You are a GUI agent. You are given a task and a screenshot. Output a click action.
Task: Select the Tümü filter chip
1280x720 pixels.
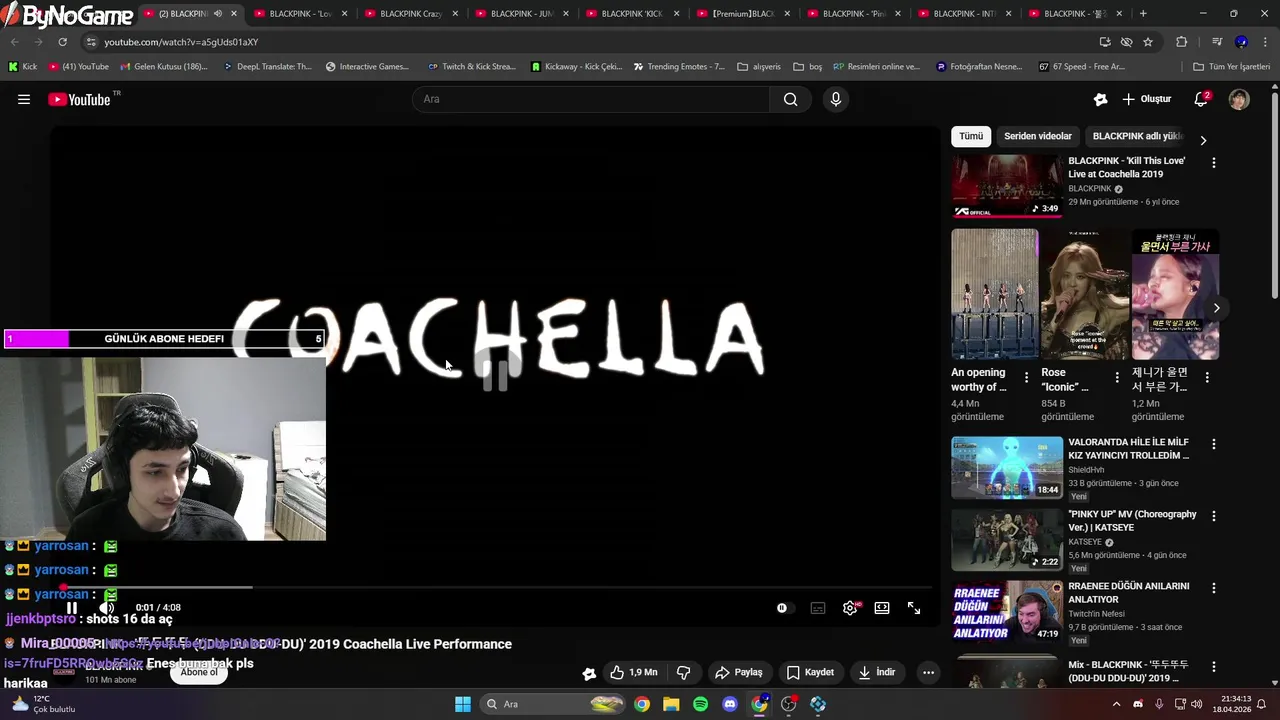pos(971,136)
